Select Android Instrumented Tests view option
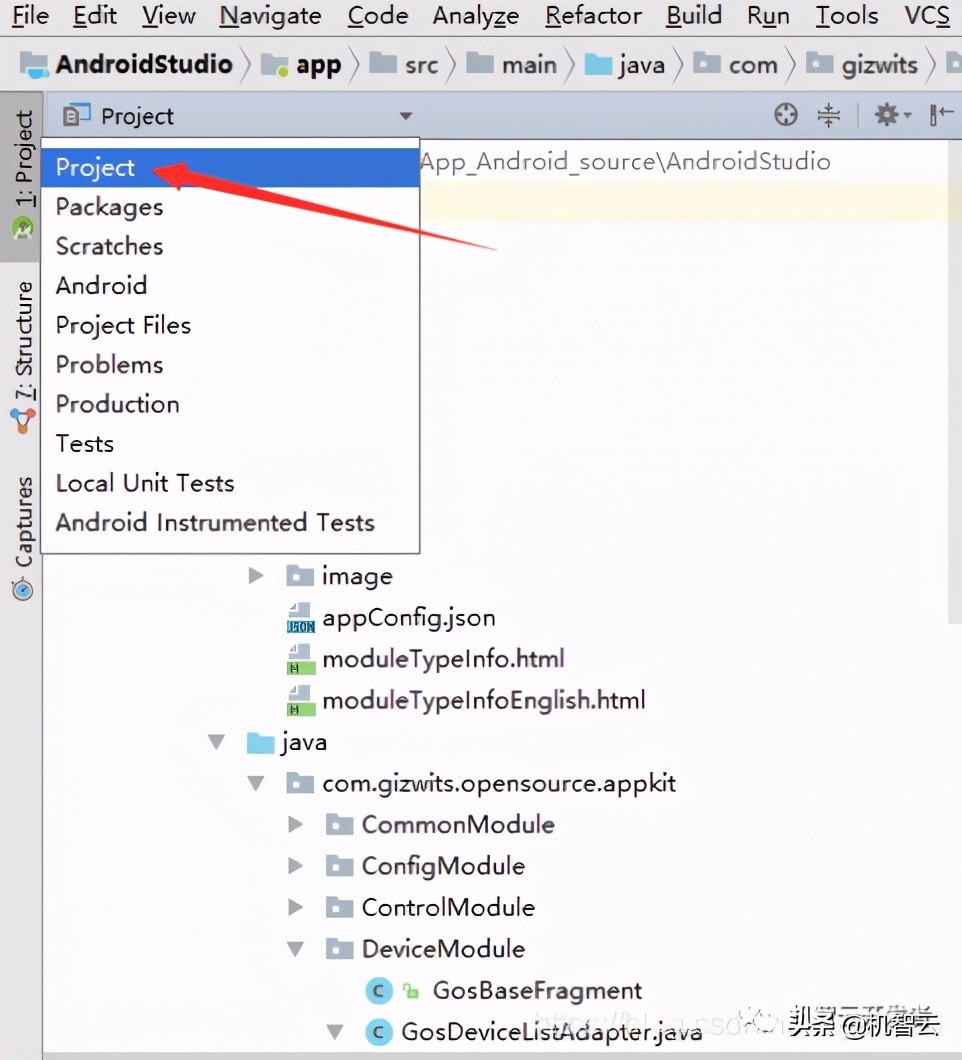Viewport: 962px width, 1060px height. [231, 522]
